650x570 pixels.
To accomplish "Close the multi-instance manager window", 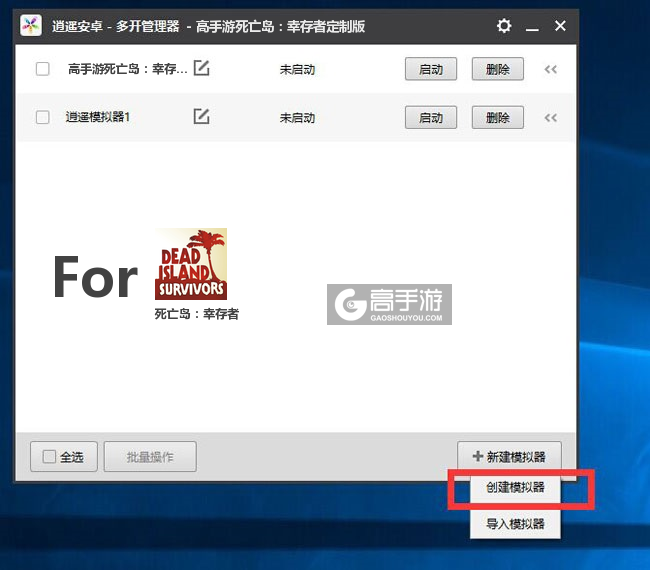I will 561,26.
